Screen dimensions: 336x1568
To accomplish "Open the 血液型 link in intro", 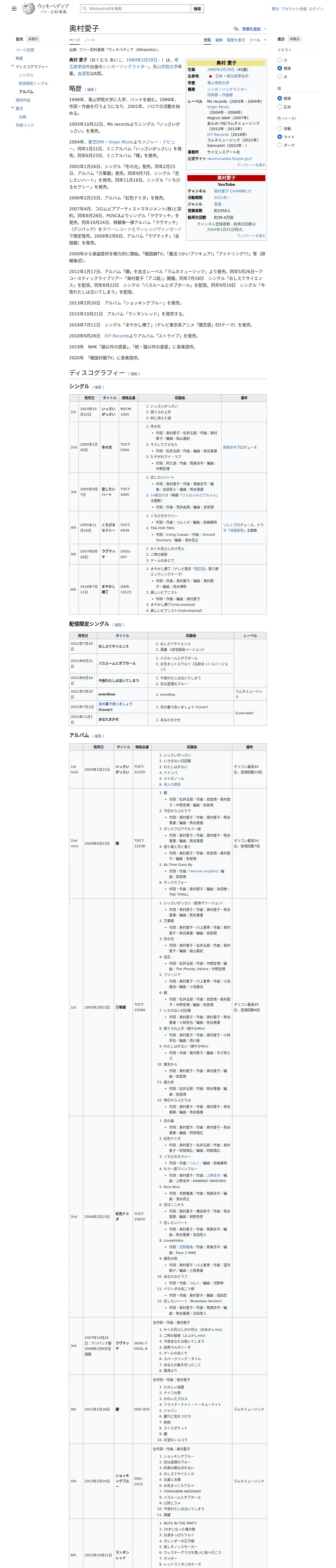I will pyautogui.click(x=83, y=74).
